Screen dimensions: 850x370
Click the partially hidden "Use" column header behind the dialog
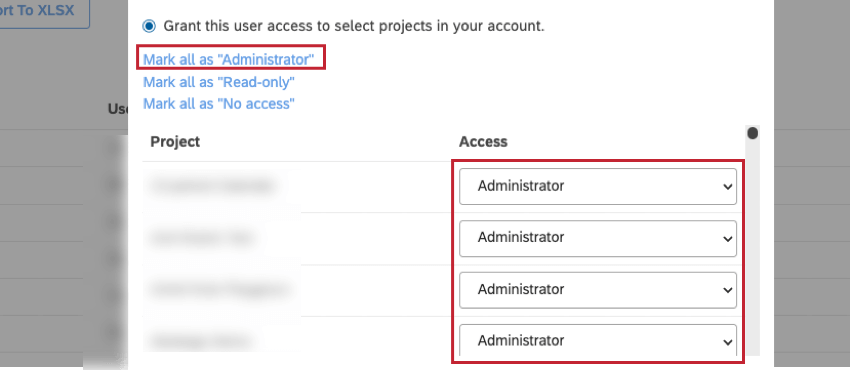tap(118, 109)
